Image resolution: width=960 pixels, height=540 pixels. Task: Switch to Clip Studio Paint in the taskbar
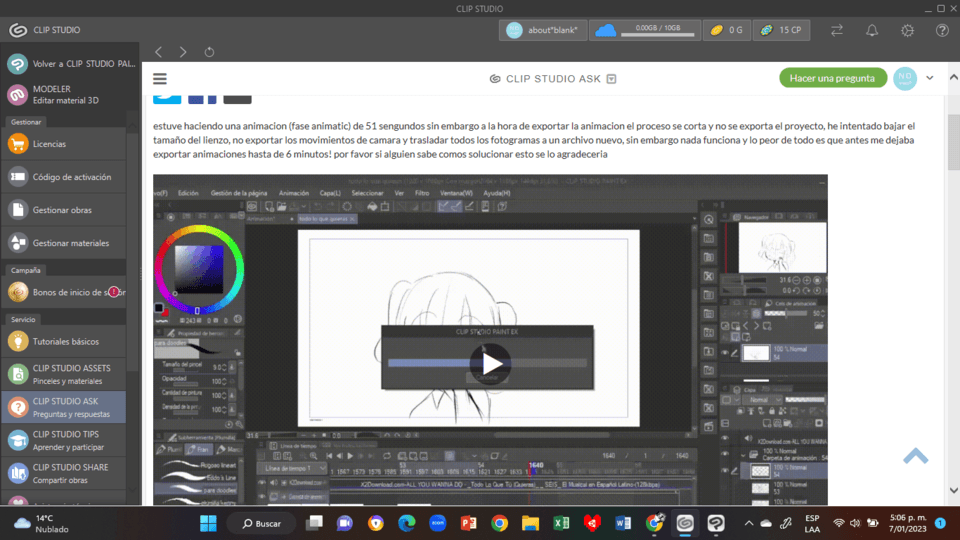pyautogui.click(x=716, y=523)
